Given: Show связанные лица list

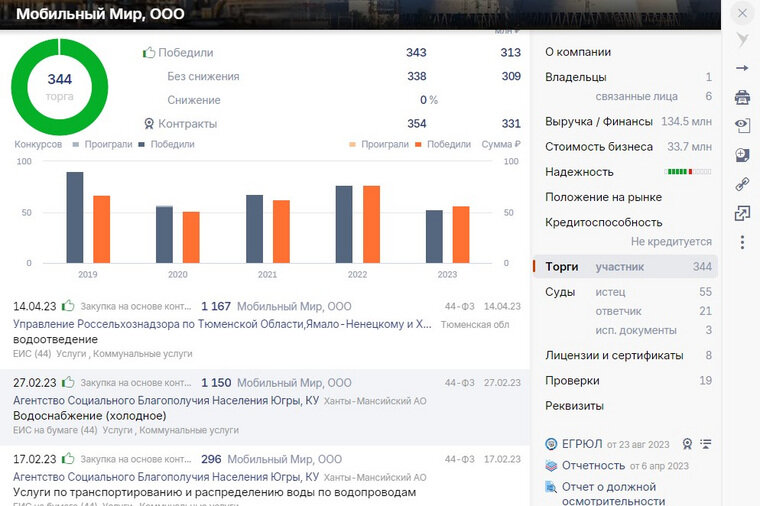Looking at the screenshot, I should pos(636,96).
